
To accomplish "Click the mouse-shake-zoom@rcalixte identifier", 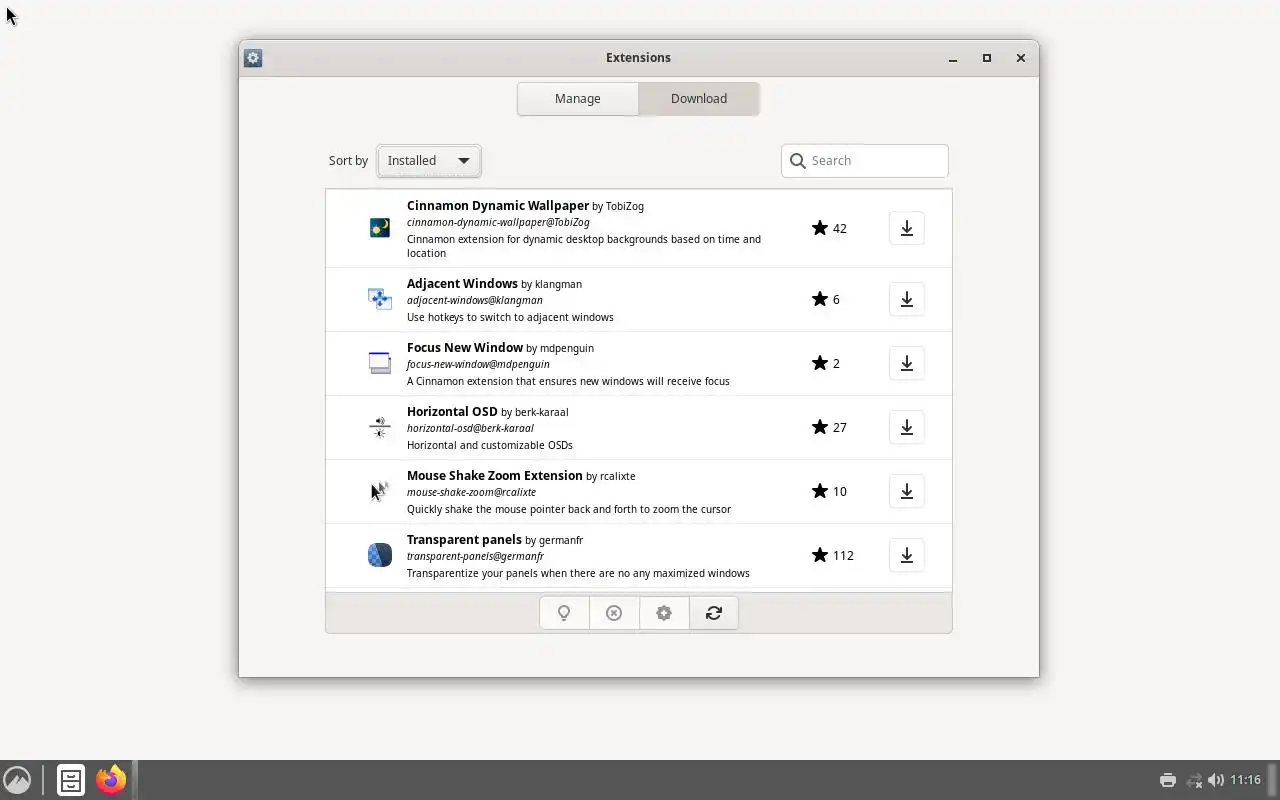I will (x=471, y=492).
